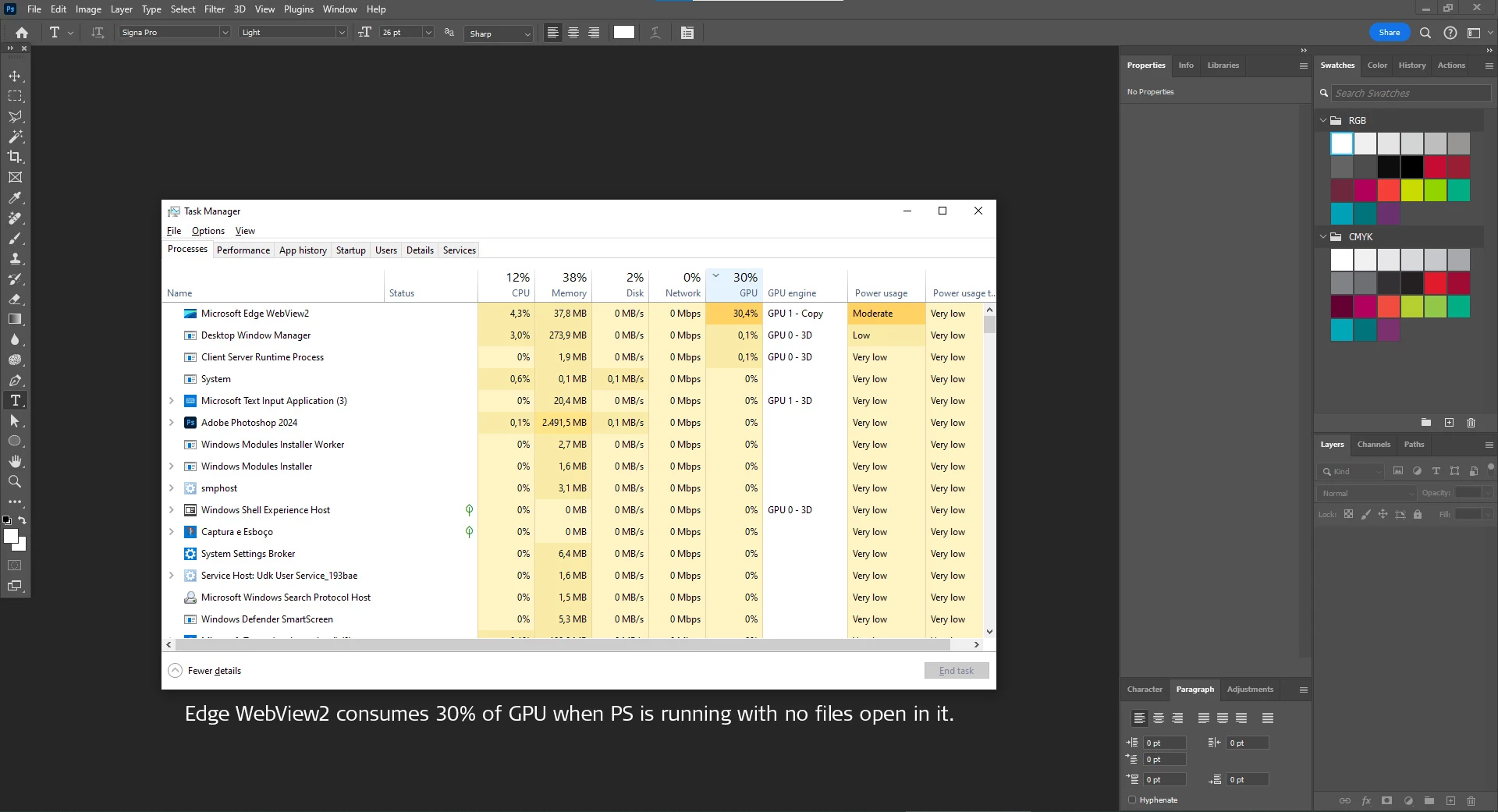Create new swatch group folder icon
The image size is (1498, 812).
(1426, 423)
